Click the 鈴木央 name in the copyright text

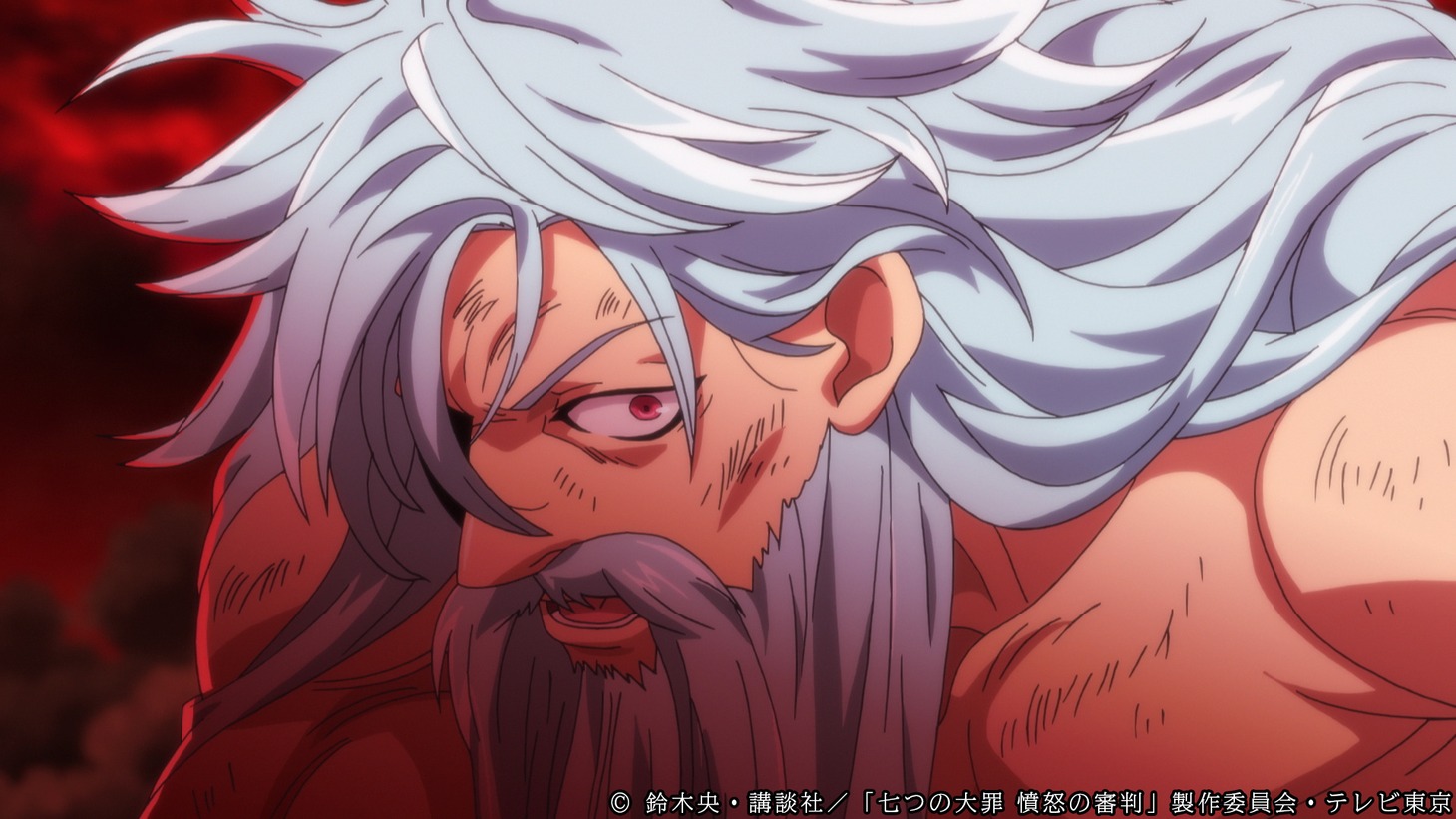(x=683, y=801)
